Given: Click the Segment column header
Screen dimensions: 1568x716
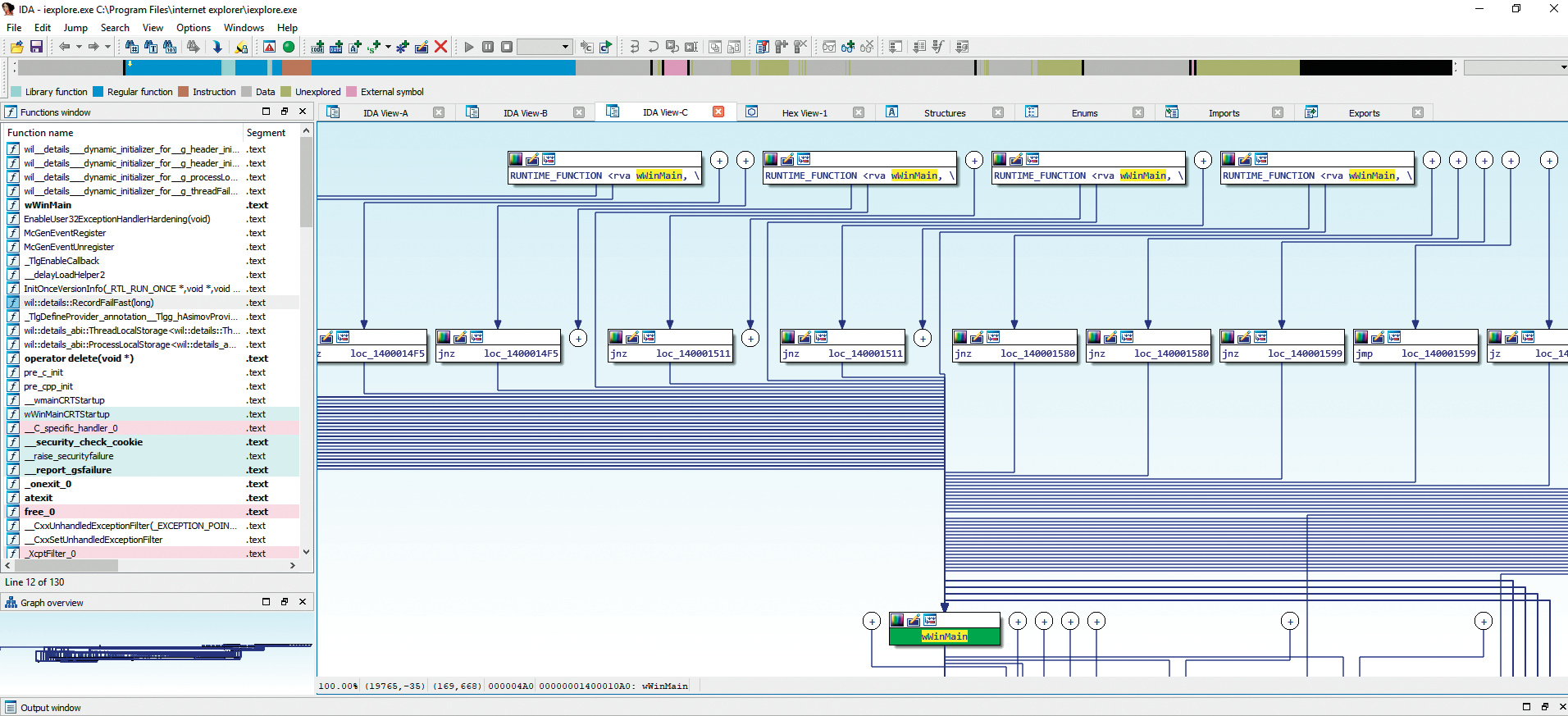Looking at the screenshot, I should tap(266, 133).
